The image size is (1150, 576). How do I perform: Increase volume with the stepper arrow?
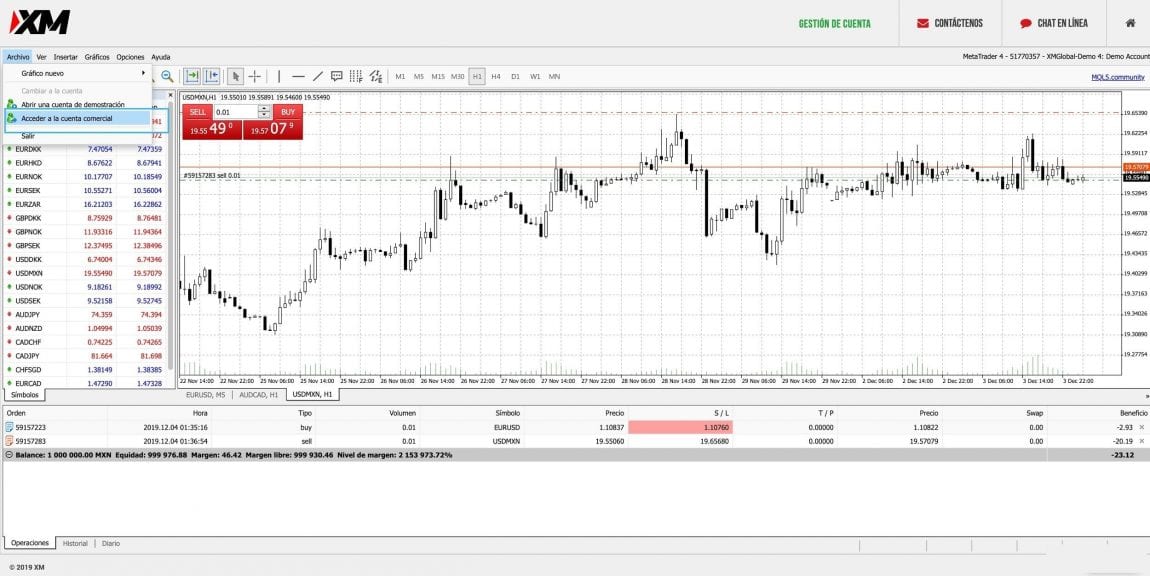pyautogui.click(x=264, y=109)
